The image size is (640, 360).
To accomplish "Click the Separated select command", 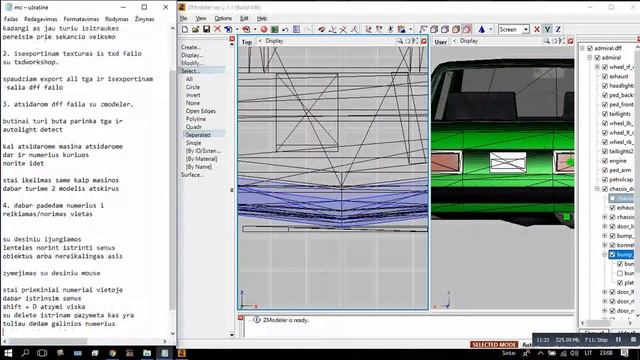I will point(198,135).
